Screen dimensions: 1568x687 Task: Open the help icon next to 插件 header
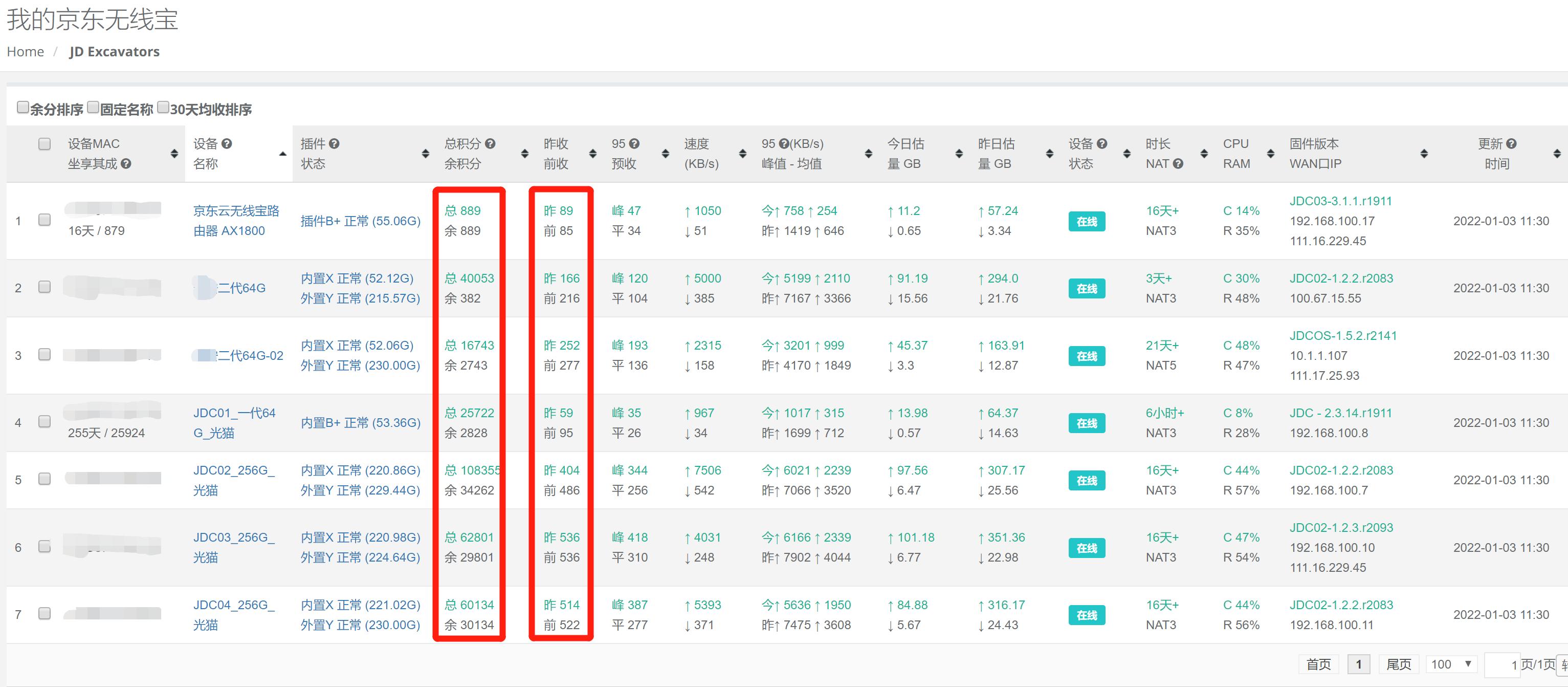(x=334, y=144)
